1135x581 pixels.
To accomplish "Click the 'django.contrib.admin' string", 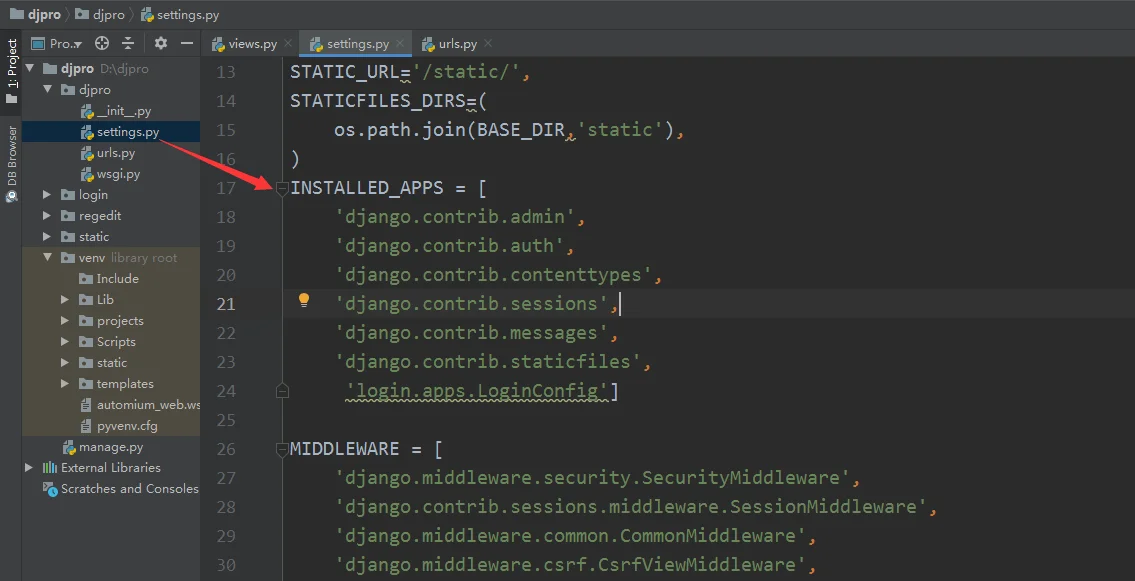I will click(x=455, y=217).
